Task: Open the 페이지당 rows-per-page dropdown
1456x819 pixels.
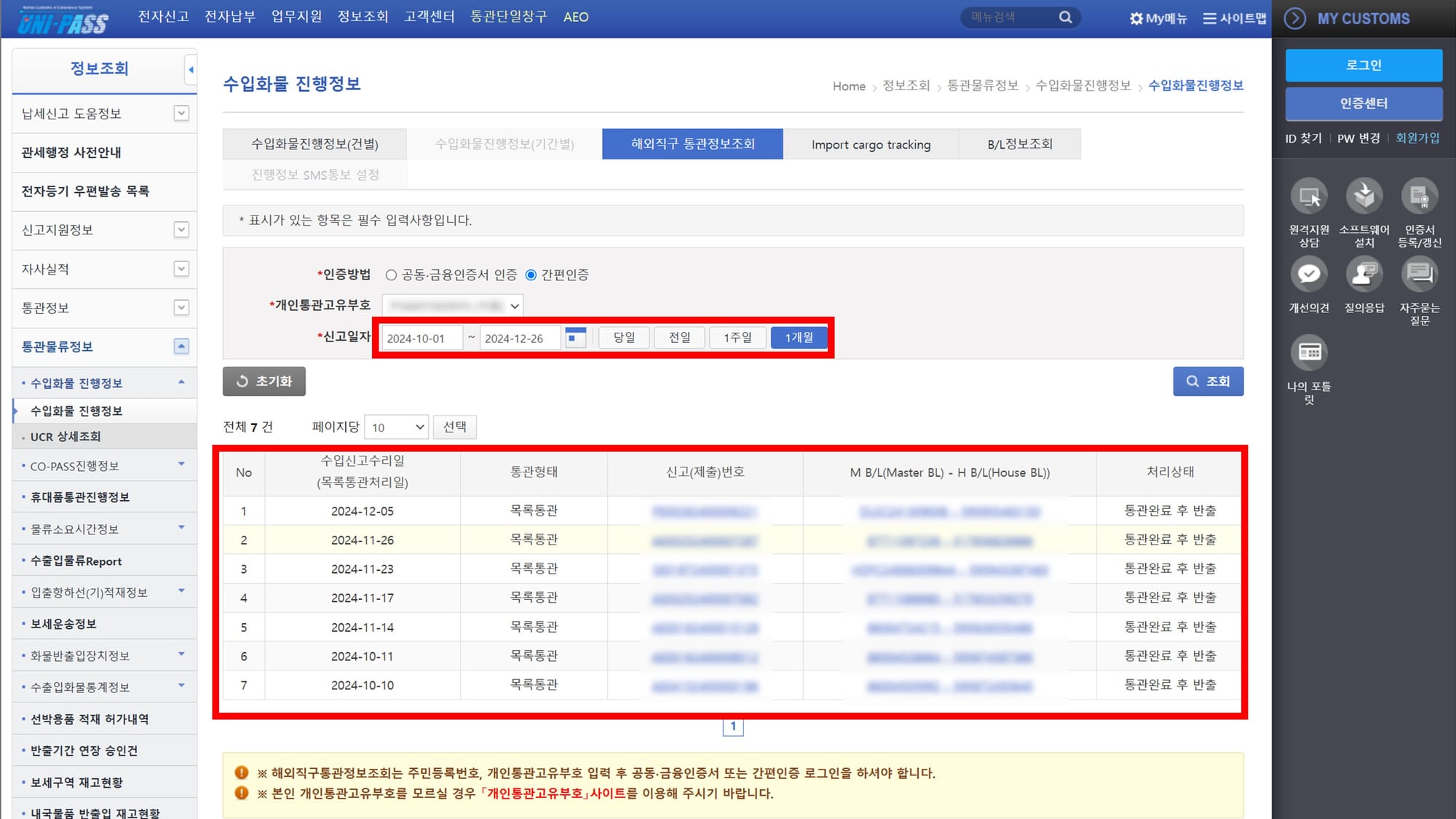Action: click(397, 427)
